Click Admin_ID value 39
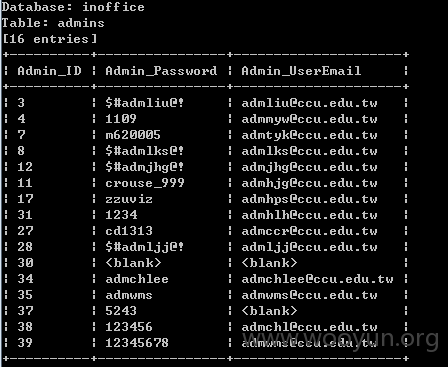This screenshot has height=367, width=448. 25,343
